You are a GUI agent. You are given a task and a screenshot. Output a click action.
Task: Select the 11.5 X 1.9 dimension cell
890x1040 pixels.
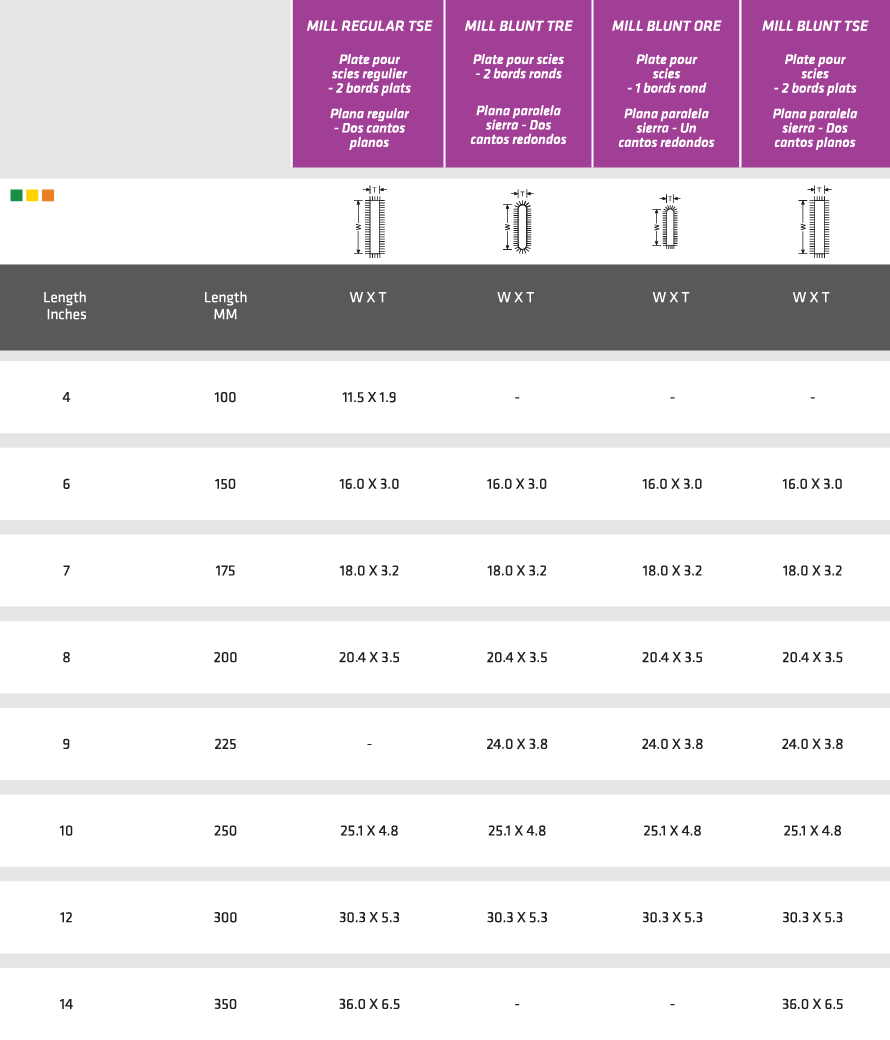click(x=369, y=398)
